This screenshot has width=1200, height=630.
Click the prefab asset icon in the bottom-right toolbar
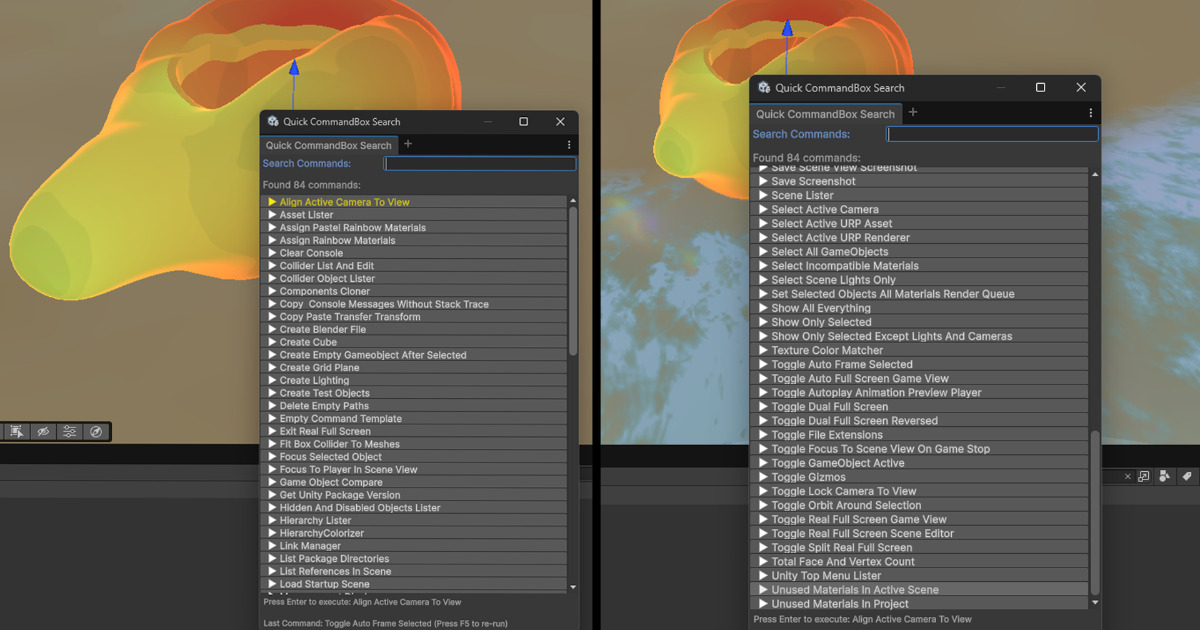[1164, 477]
